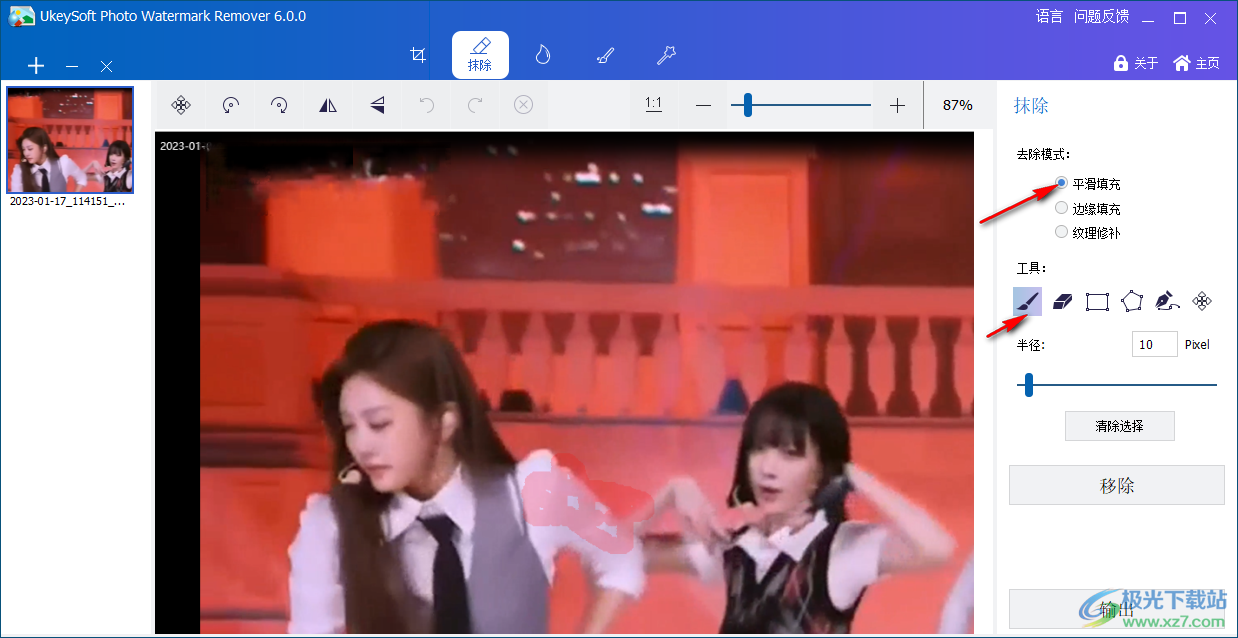The image size is (1238, 638).
Task: Open the pin picker tab
Action: [666, 55]
